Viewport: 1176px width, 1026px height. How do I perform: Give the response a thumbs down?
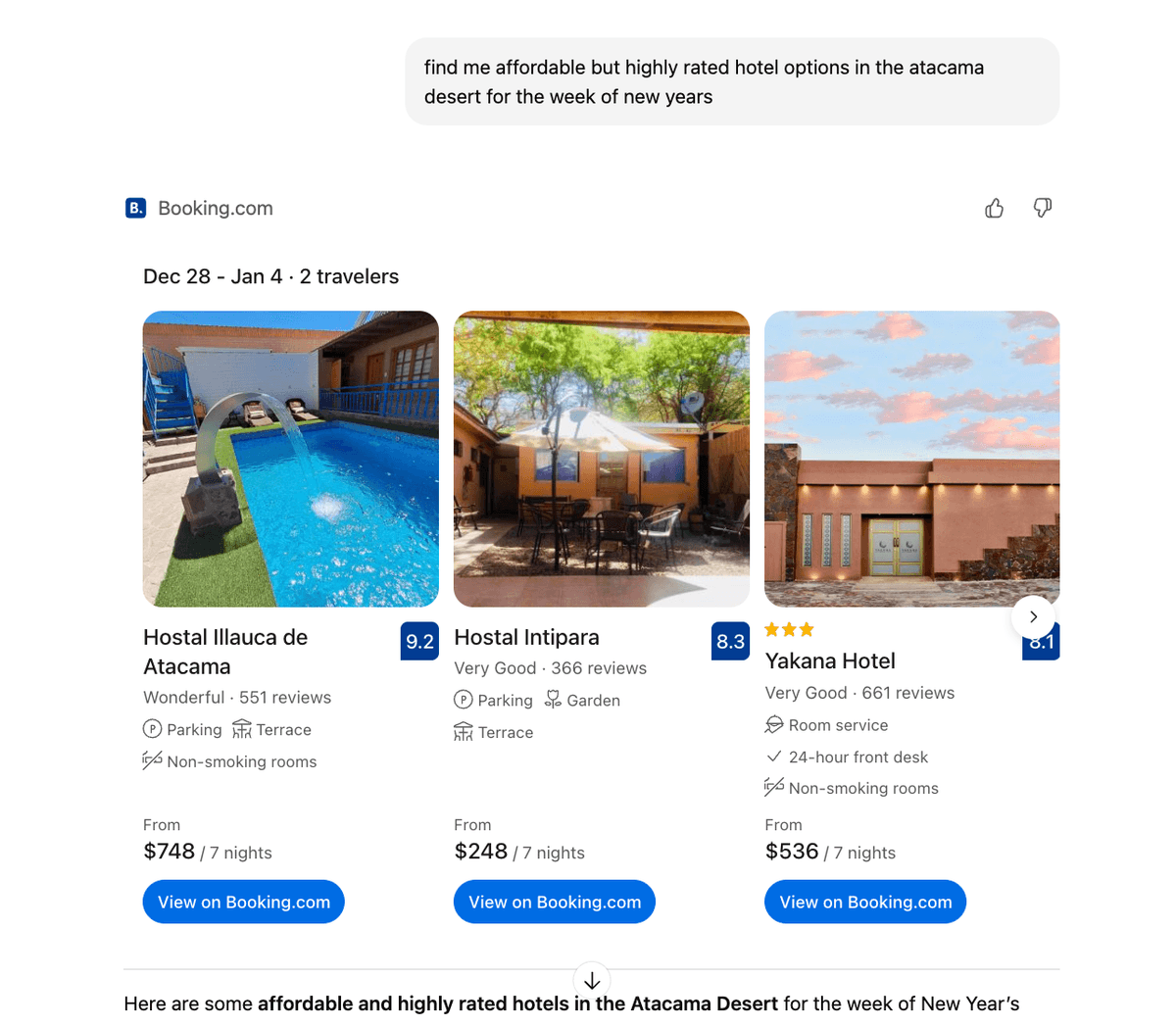(1043, 208)
